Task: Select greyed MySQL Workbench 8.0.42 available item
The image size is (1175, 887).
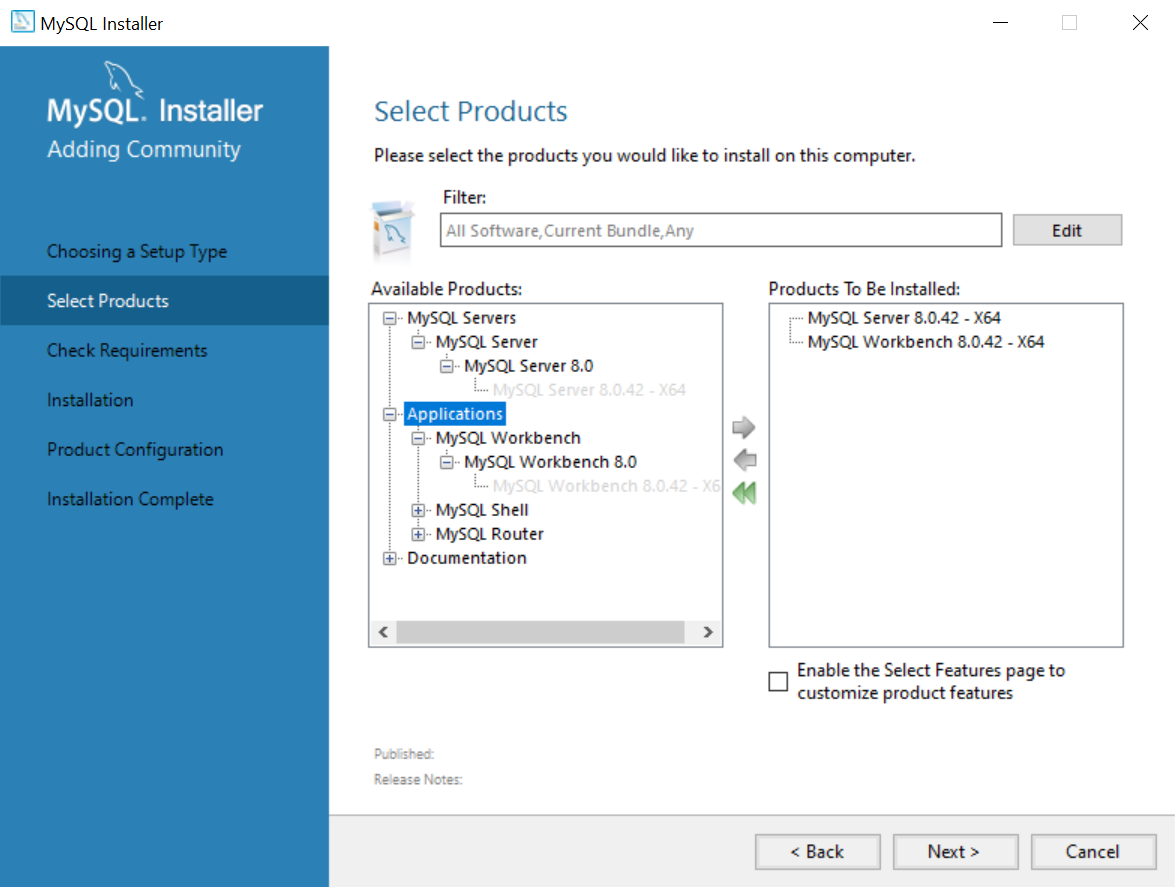Action: coord(606,485)
